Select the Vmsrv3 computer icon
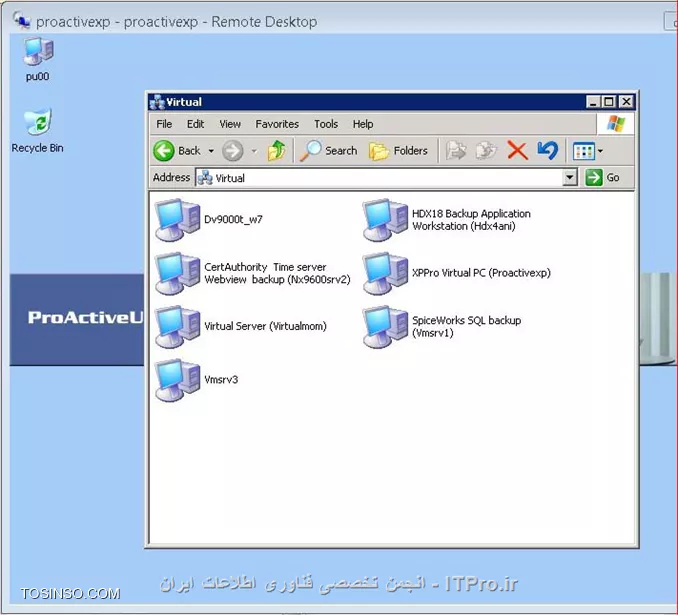 click(177, 380)
